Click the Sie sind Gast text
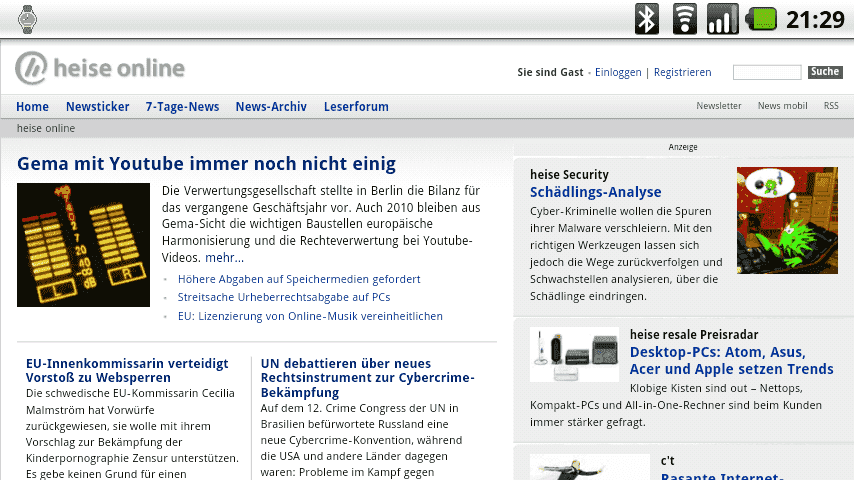 pos(550,72)
